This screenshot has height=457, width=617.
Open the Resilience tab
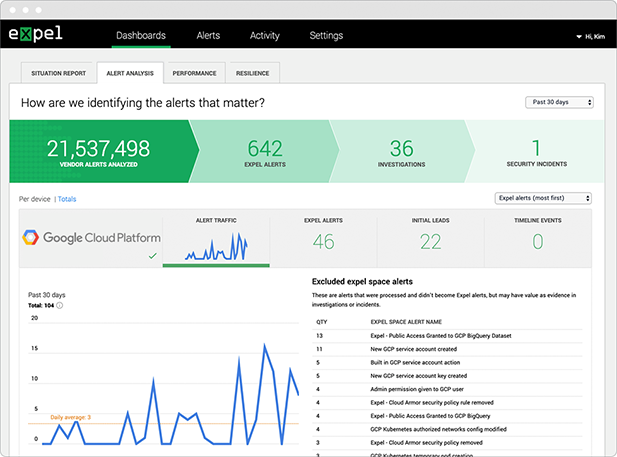point(253,73)
